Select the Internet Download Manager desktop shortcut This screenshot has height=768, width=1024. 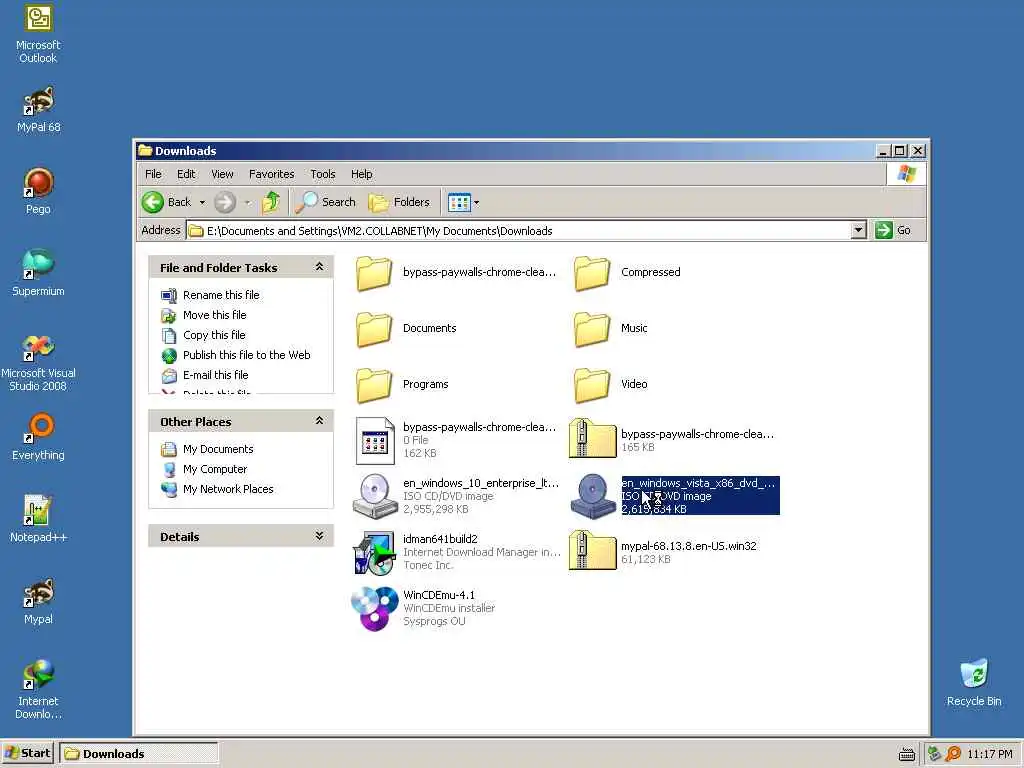(38, 690)
